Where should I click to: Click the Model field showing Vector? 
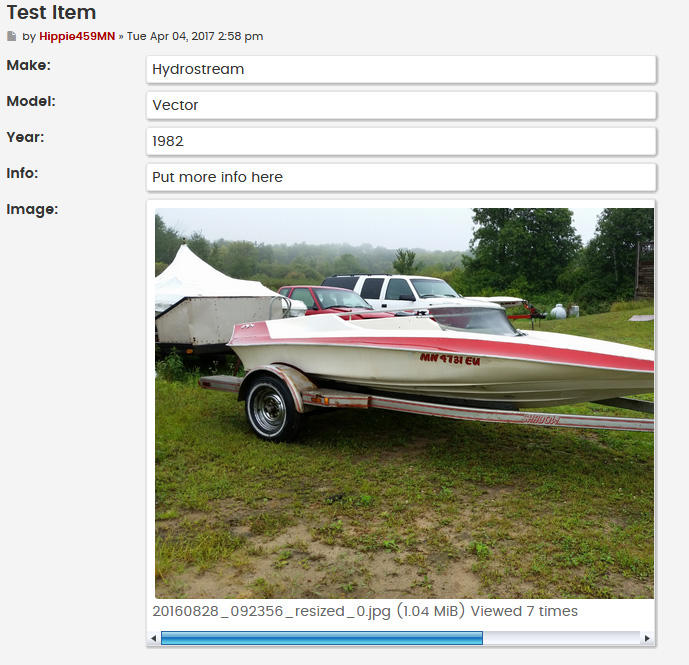tap(401, 105)
